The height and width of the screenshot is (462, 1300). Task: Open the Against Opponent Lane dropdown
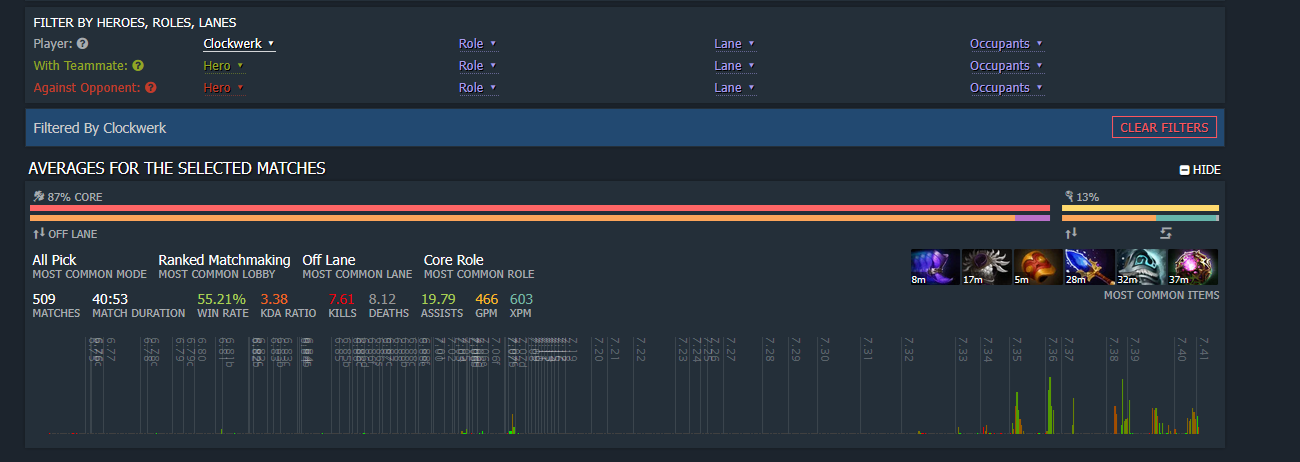pyautogui.click(x=734, y=87)
